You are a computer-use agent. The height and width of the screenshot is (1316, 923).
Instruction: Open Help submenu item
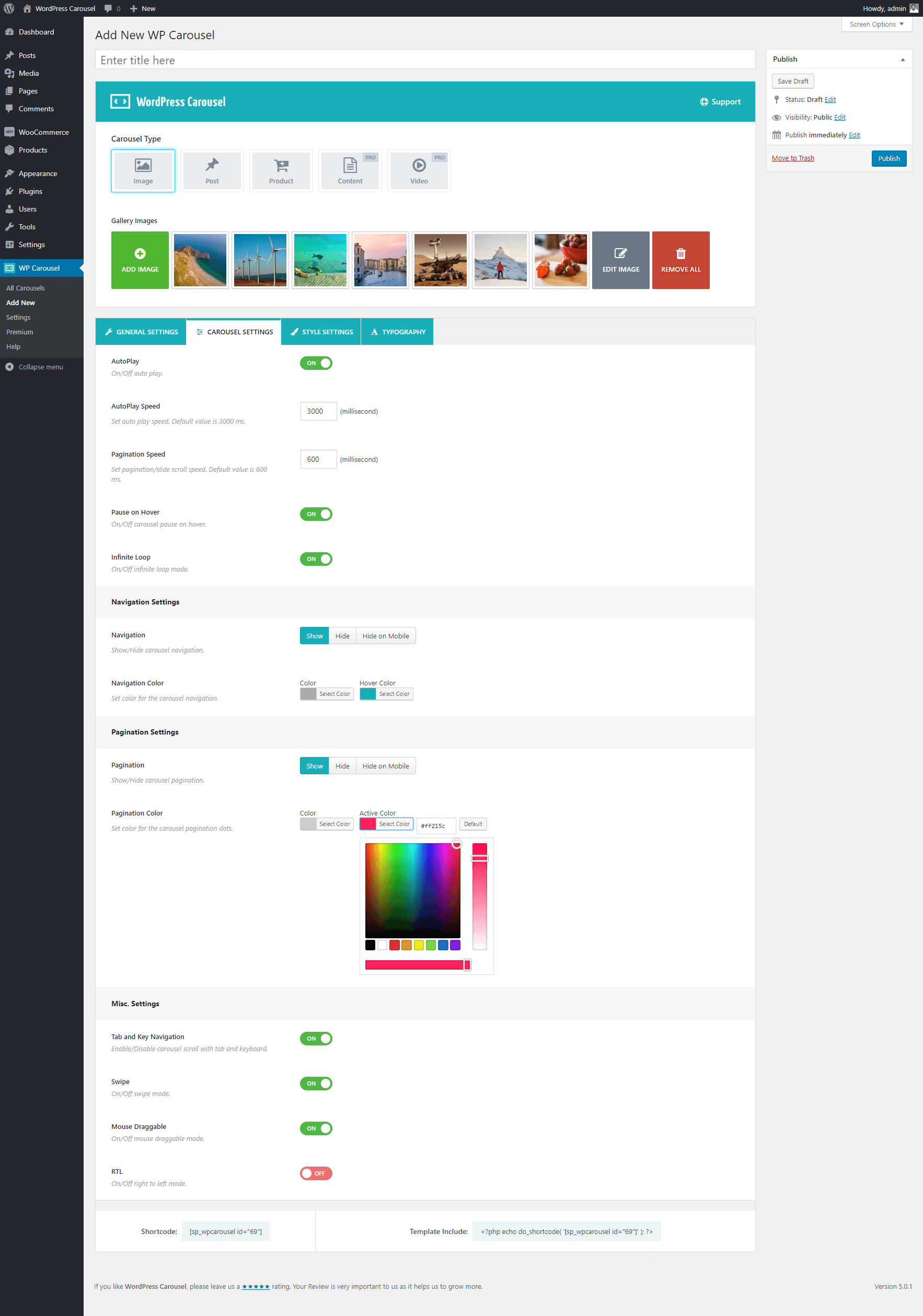[x=13, y=347]
